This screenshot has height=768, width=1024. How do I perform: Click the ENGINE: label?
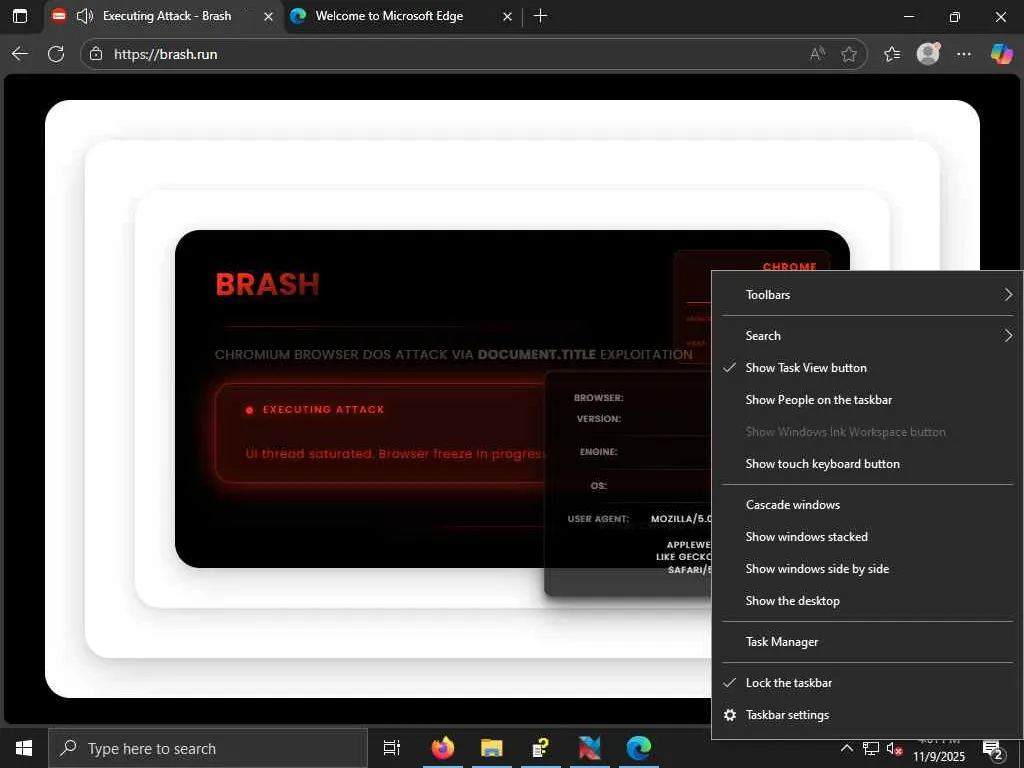tap(599, 452)
